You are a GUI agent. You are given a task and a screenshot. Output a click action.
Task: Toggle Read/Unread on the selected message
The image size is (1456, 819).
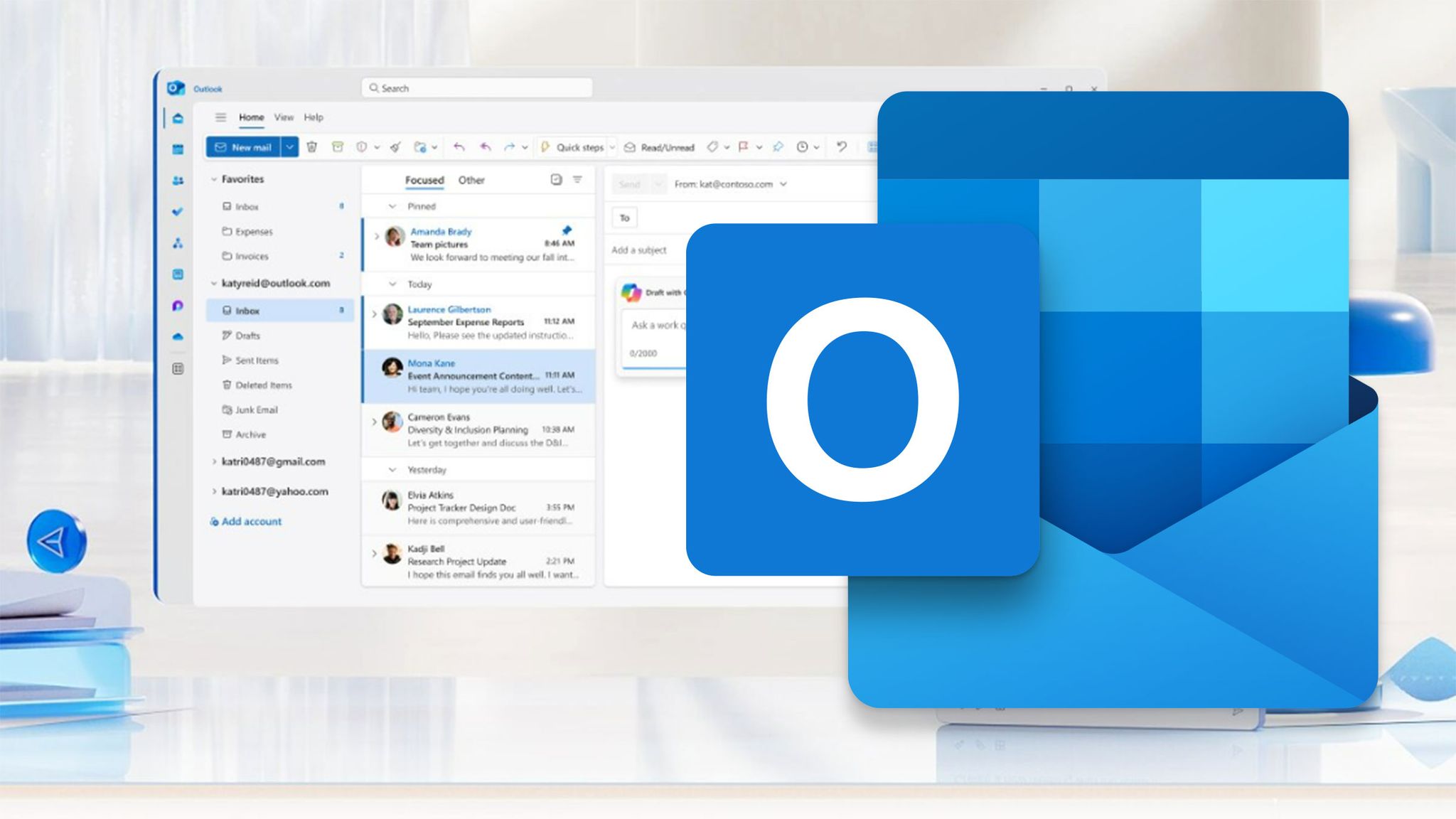pyautogui.click(x=659, y=147)
